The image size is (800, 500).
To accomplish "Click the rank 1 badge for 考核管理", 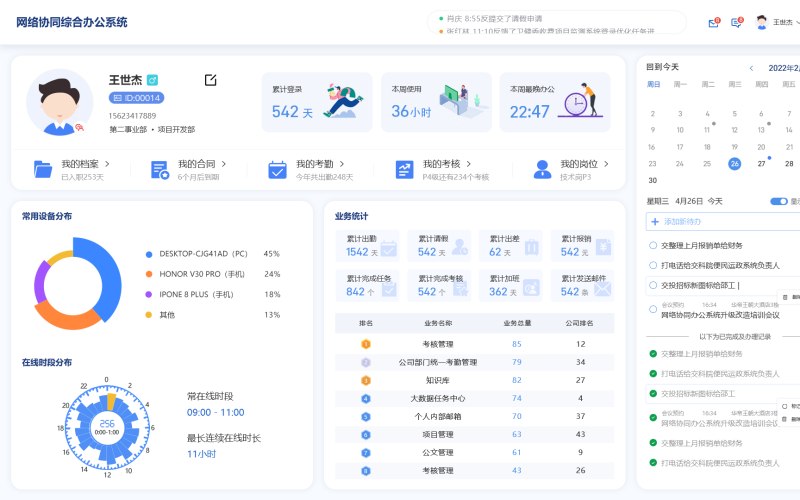I will (x=366, y=344).
